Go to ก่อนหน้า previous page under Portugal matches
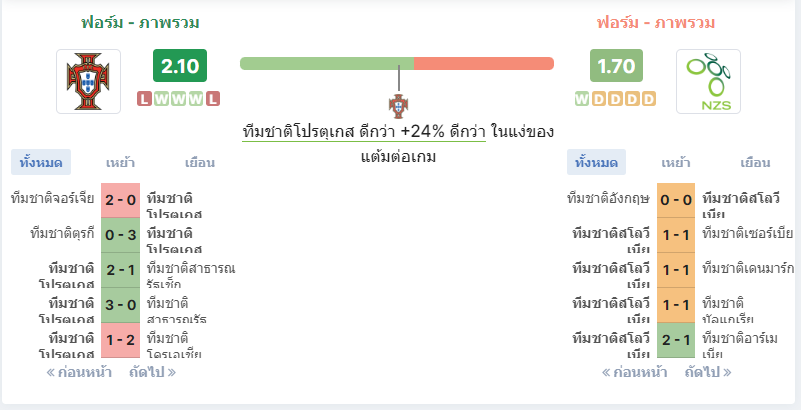The height and width of the screenshot is (410, 801). pyautogui.click(x=79, y=372)
